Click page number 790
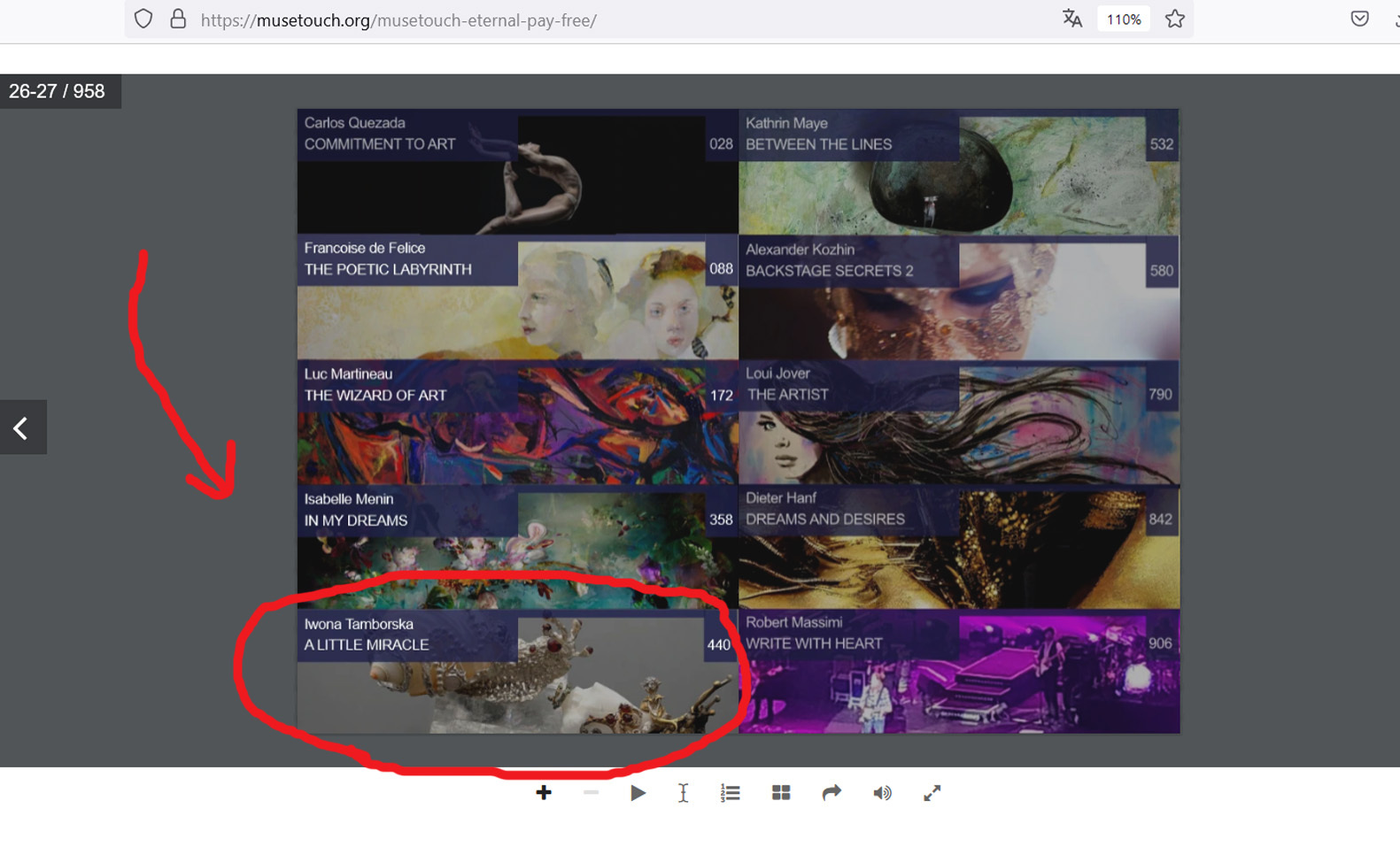1400x847 pixels. 1160,395
